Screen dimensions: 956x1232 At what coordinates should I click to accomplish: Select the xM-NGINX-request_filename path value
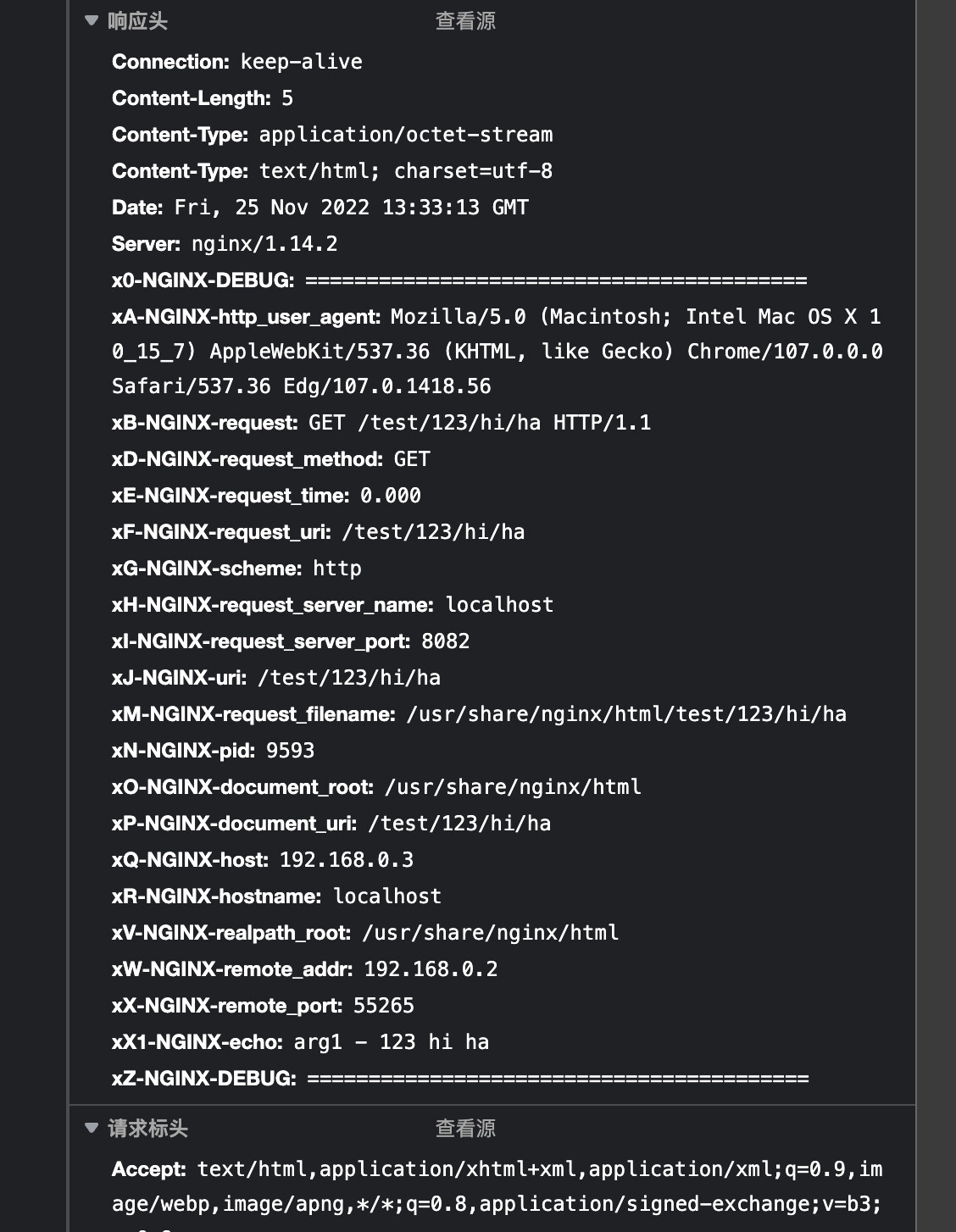click(x=626, y=714)
